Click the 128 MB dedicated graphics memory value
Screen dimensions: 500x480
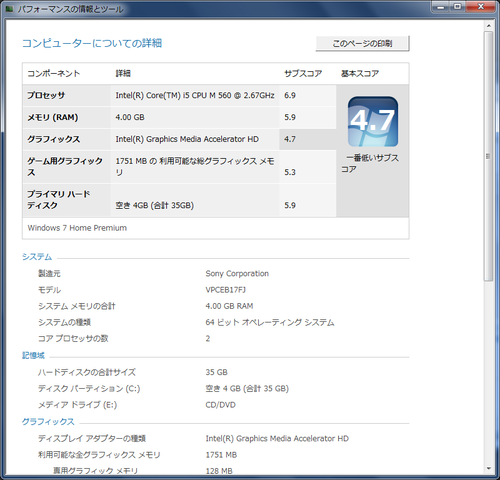coord(219,471)
